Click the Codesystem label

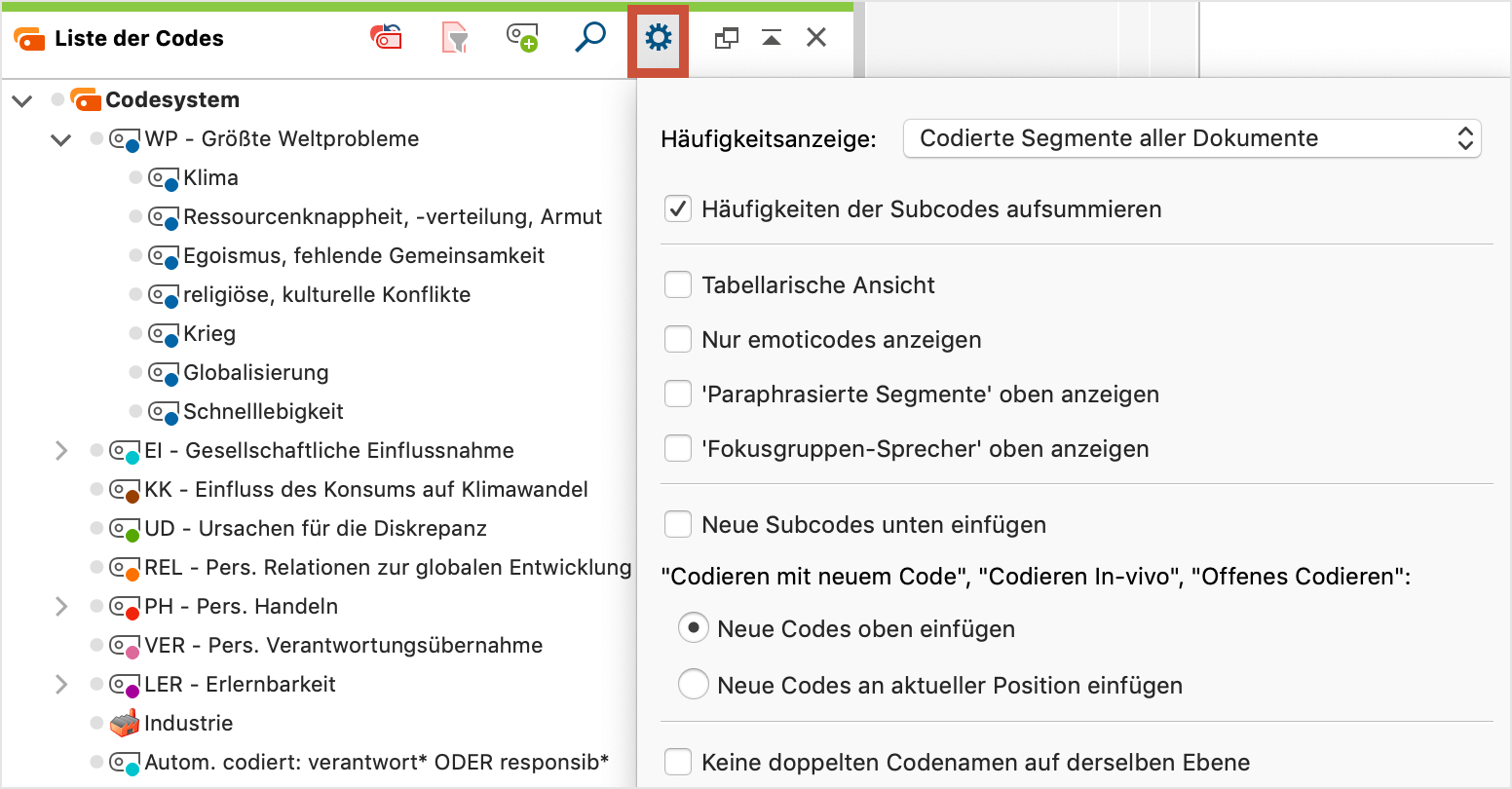coord(172,99)
